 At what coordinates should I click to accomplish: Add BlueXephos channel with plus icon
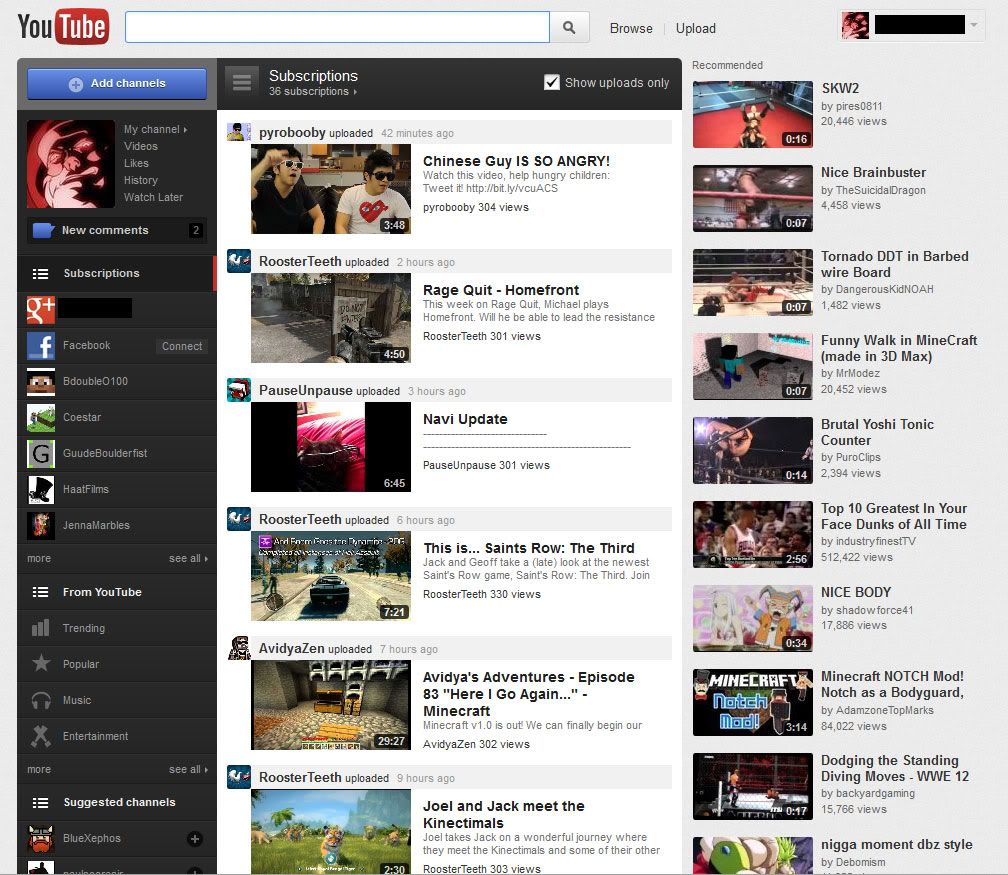click(x=195, y=838)
